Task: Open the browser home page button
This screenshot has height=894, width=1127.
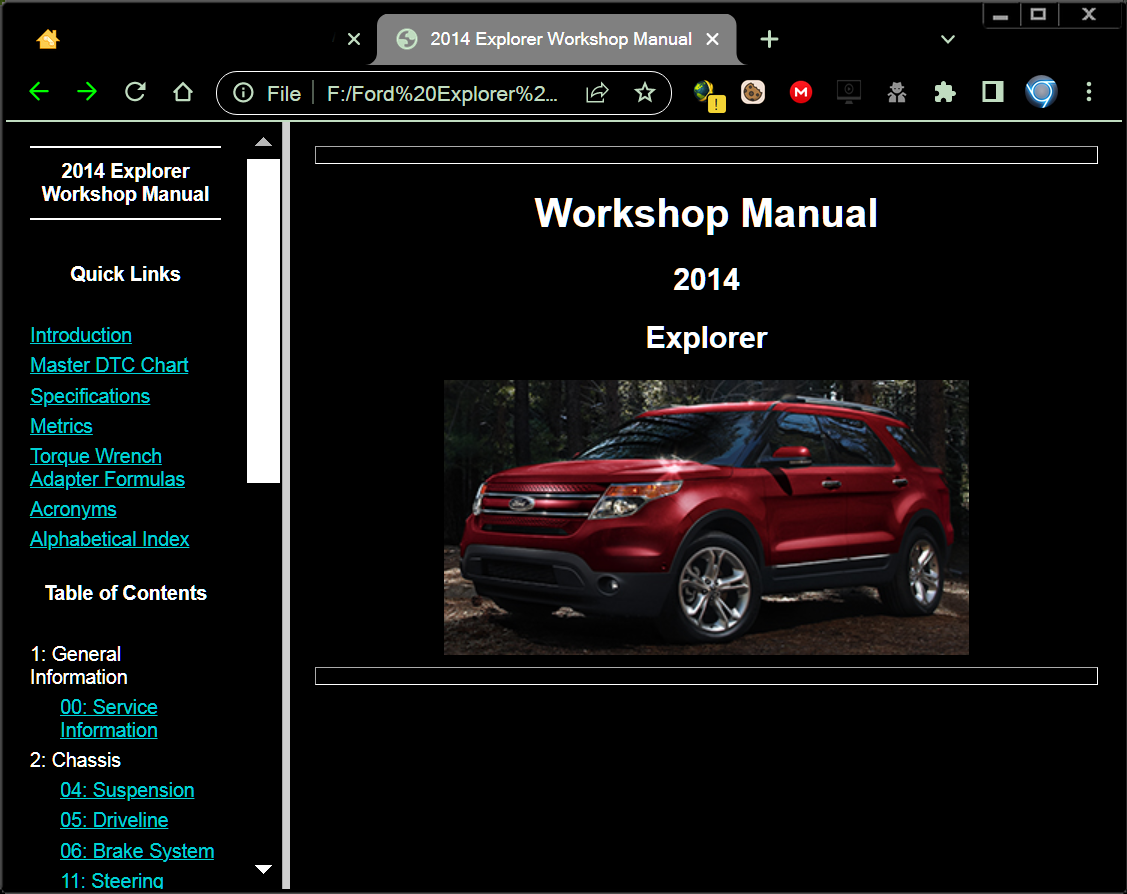Action: [x=183, y=92]
